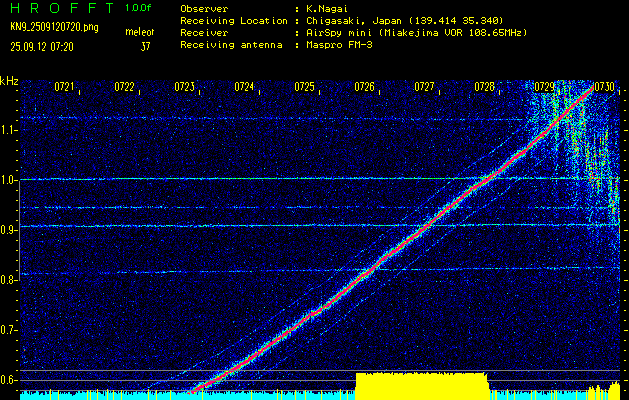Image resolution: width=629 pixels, height=400 pixels.
Task: Click the meteor count value 37
Action: click(x=145, y=47)
